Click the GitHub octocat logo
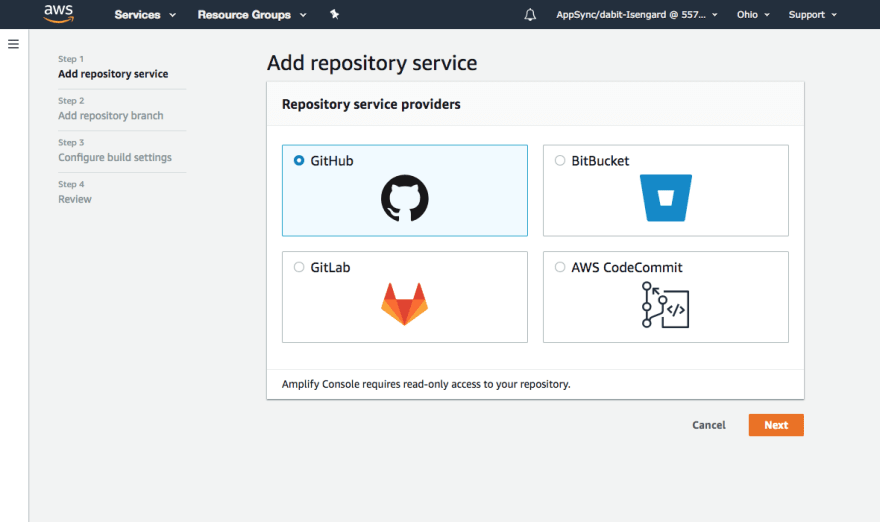The image size is (880, 522). coord(405,198)
